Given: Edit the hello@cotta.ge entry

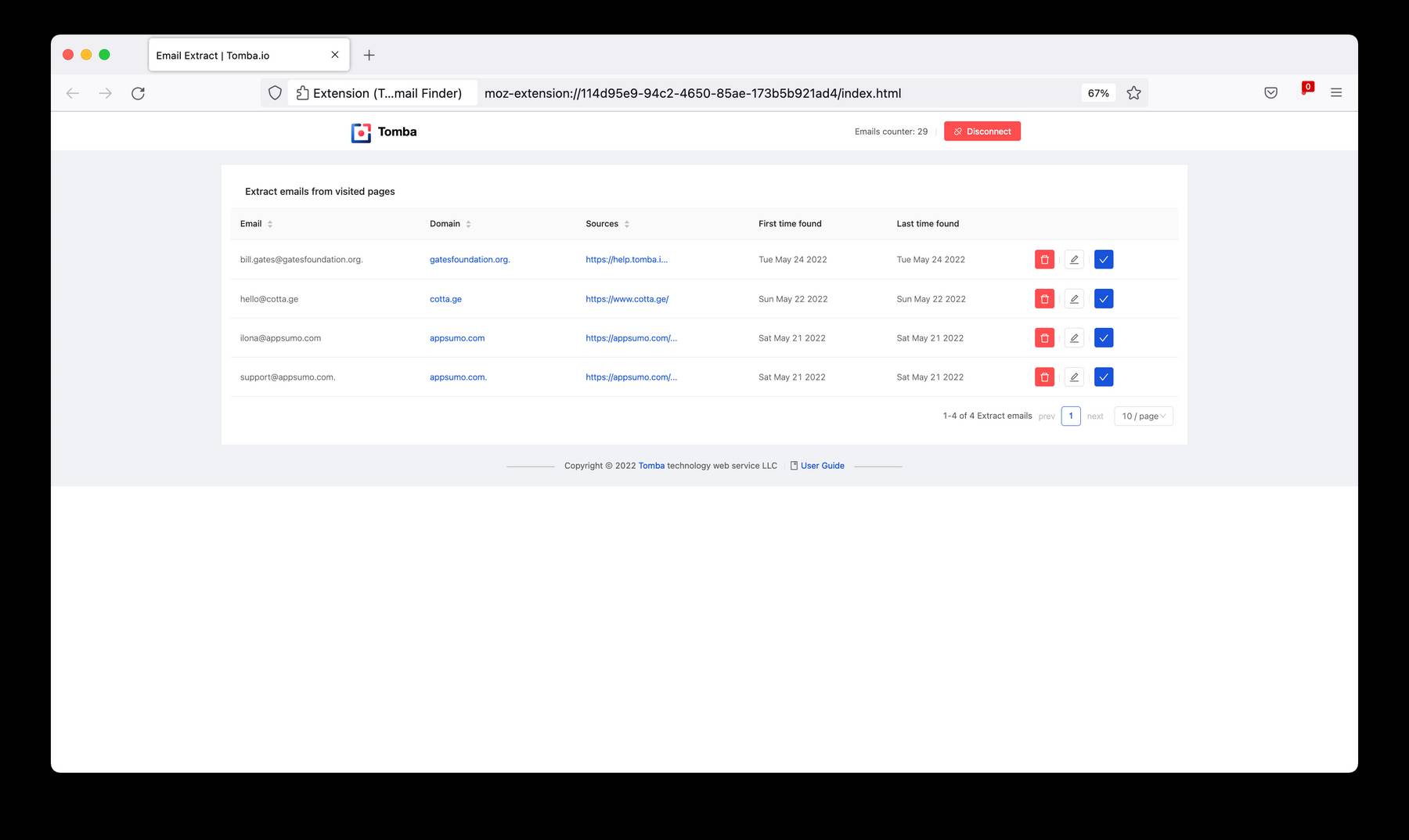Looking at the screenshot, I should click(1074, 298).
